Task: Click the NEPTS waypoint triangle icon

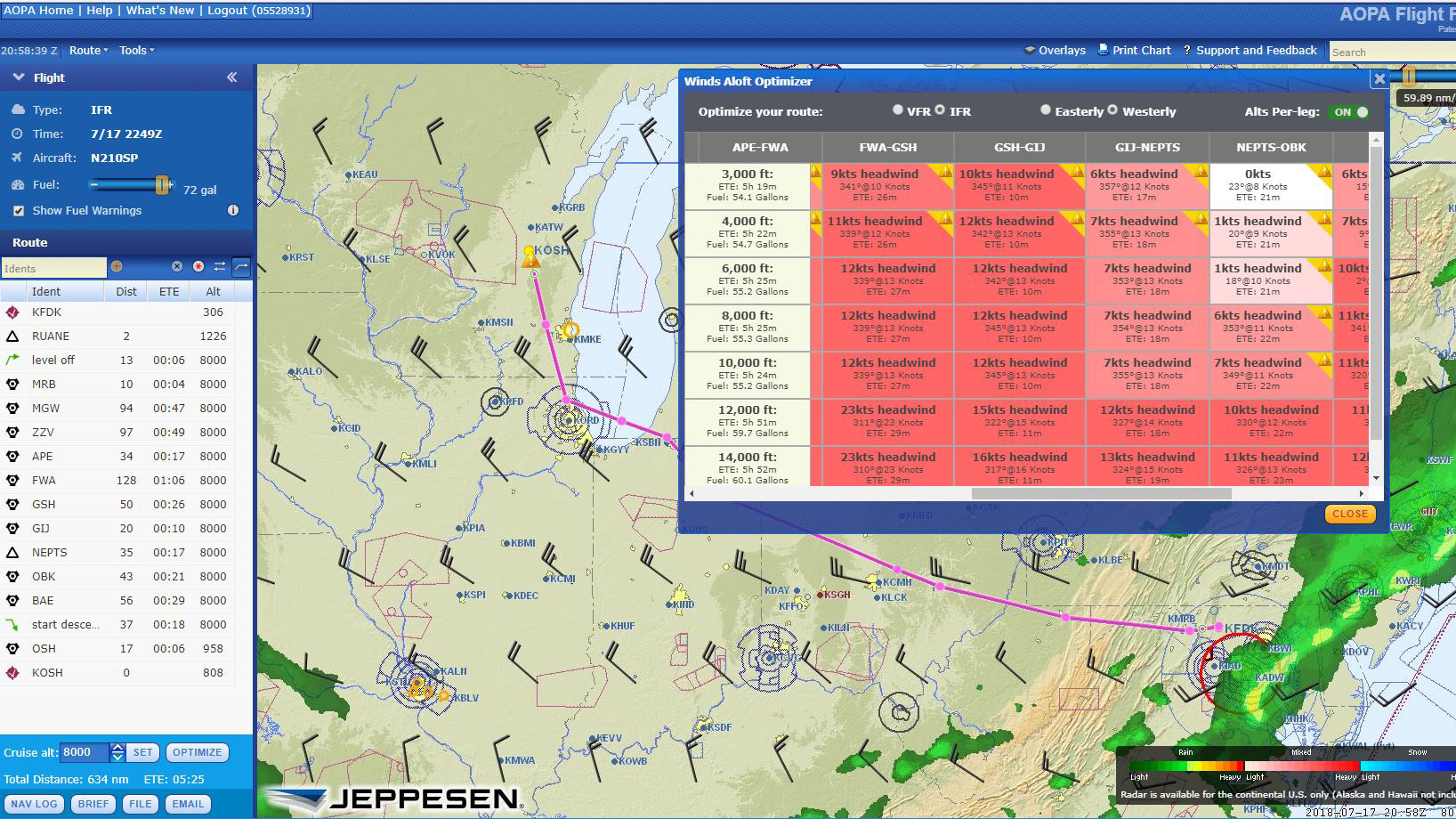Action: [x=12, y=553]
